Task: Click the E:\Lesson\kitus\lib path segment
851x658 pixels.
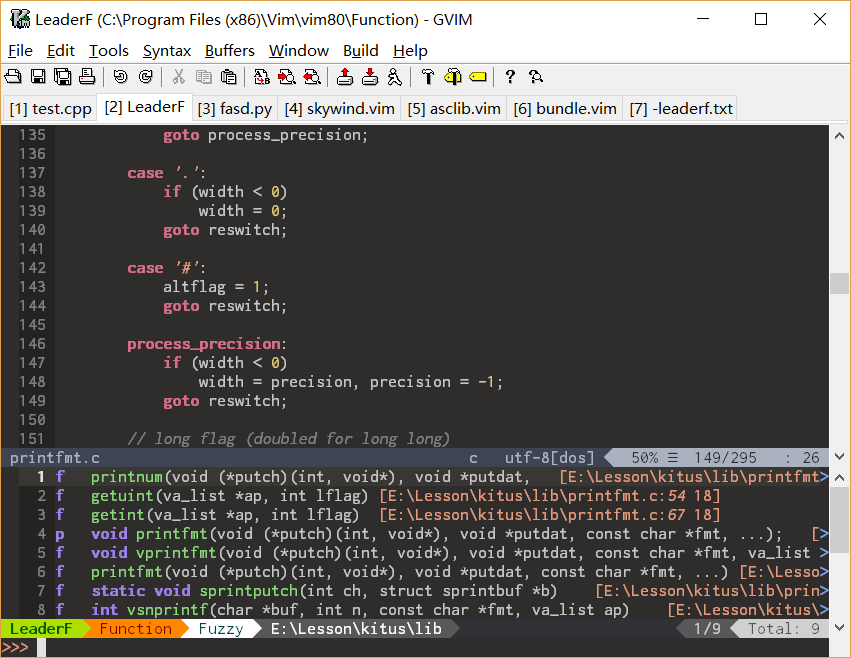Action: click(x=357, y=629)
